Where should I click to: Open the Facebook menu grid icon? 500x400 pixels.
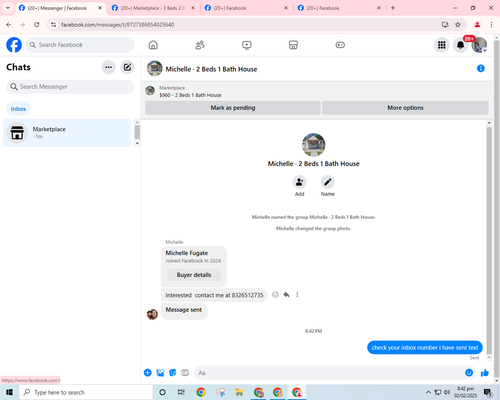(x=442, y=45)
